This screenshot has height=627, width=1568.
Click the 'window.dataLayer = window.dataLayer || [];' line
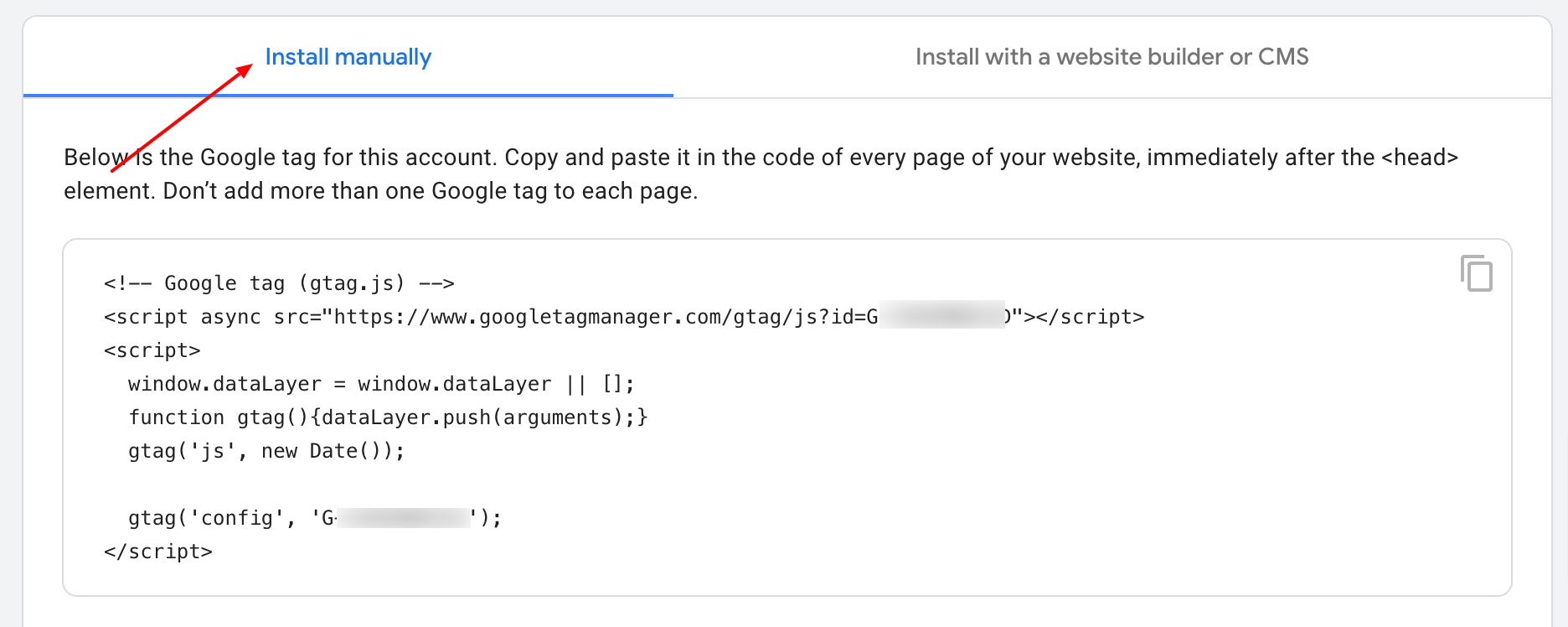tap(381, 384)
